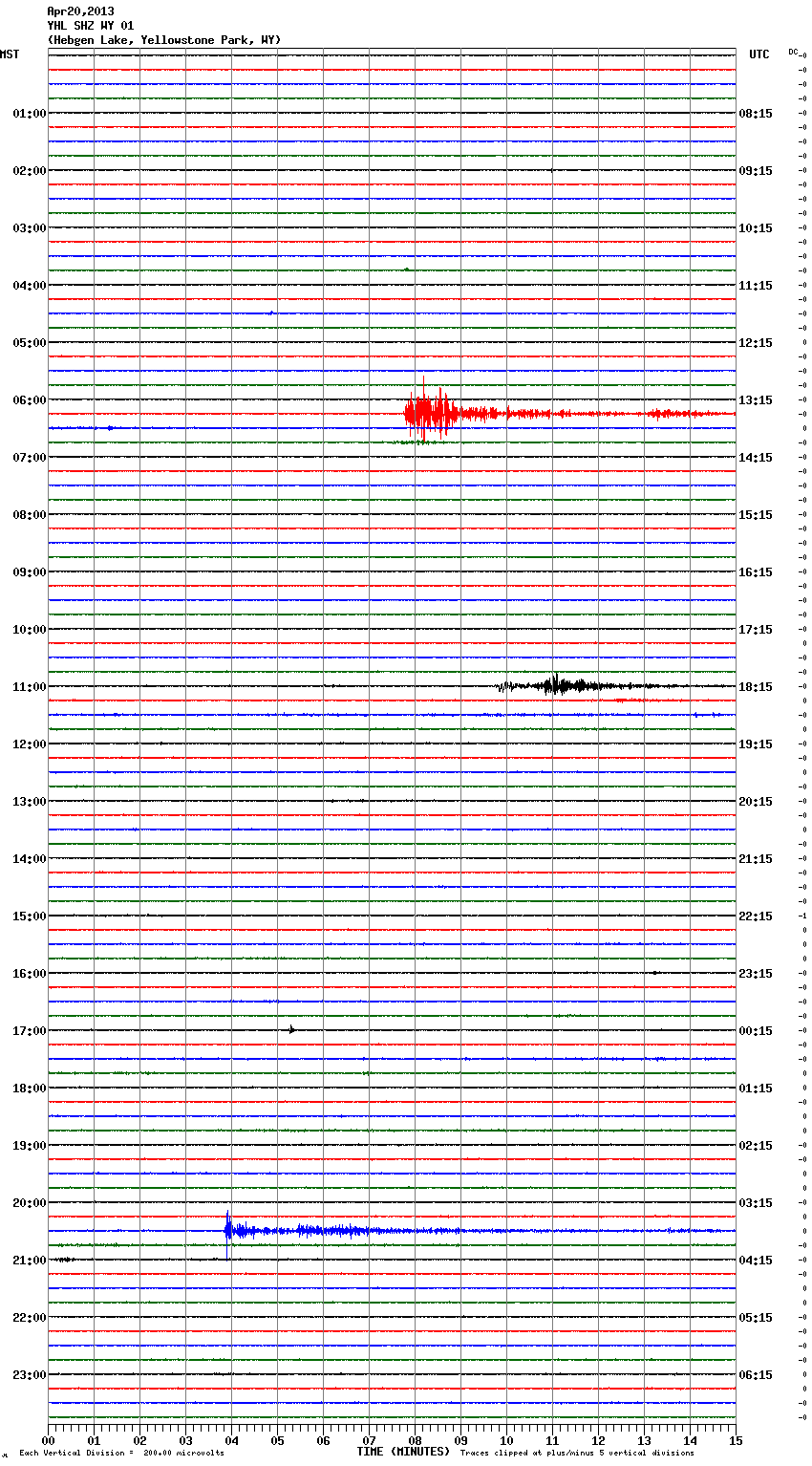Click the small black spike on the 17:00 trace

[291, 1029]
